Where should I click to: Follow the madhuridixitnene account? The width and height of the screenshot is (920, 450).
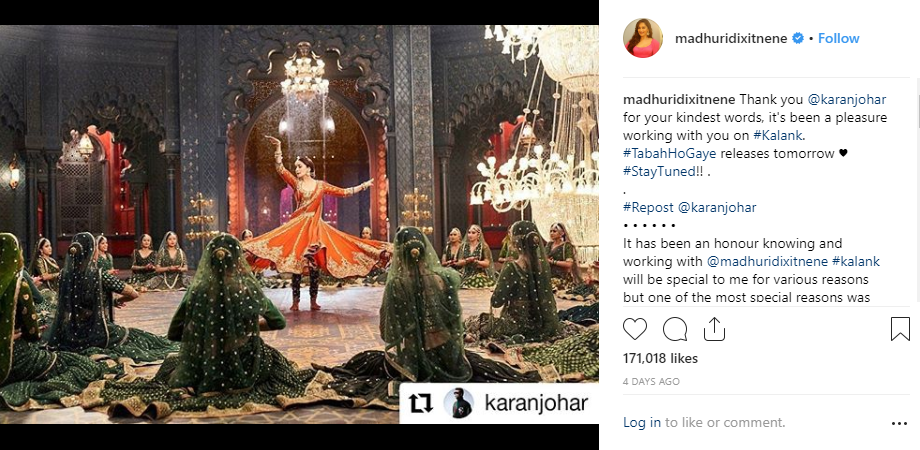point(838,38)
